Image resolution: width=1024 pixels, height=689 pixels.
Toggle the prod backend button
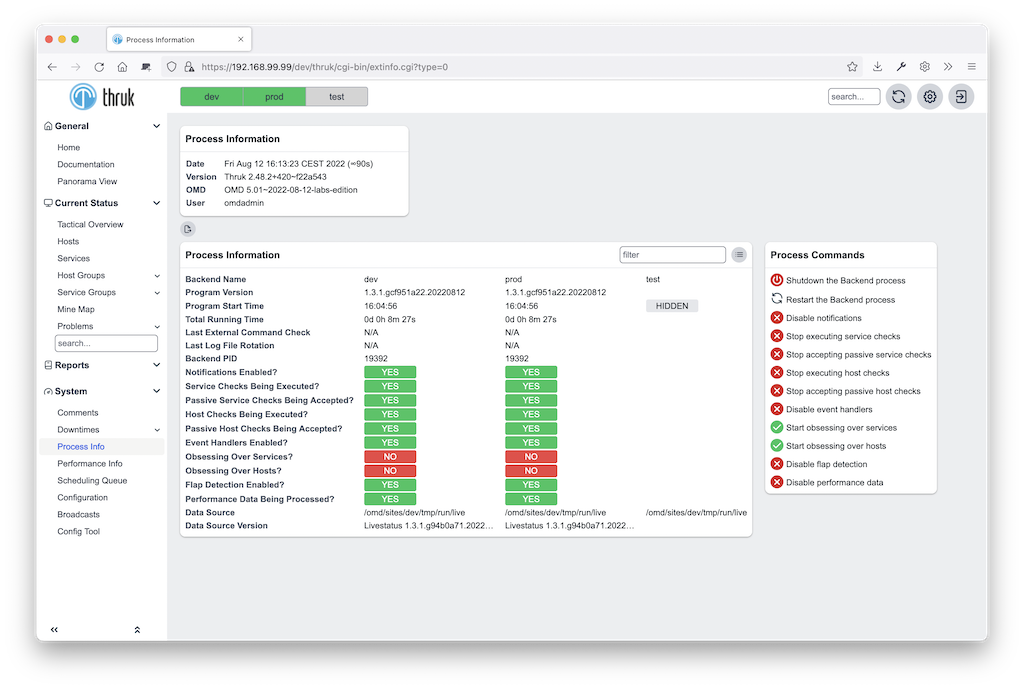pyautogui.click(x=274, y=97)
